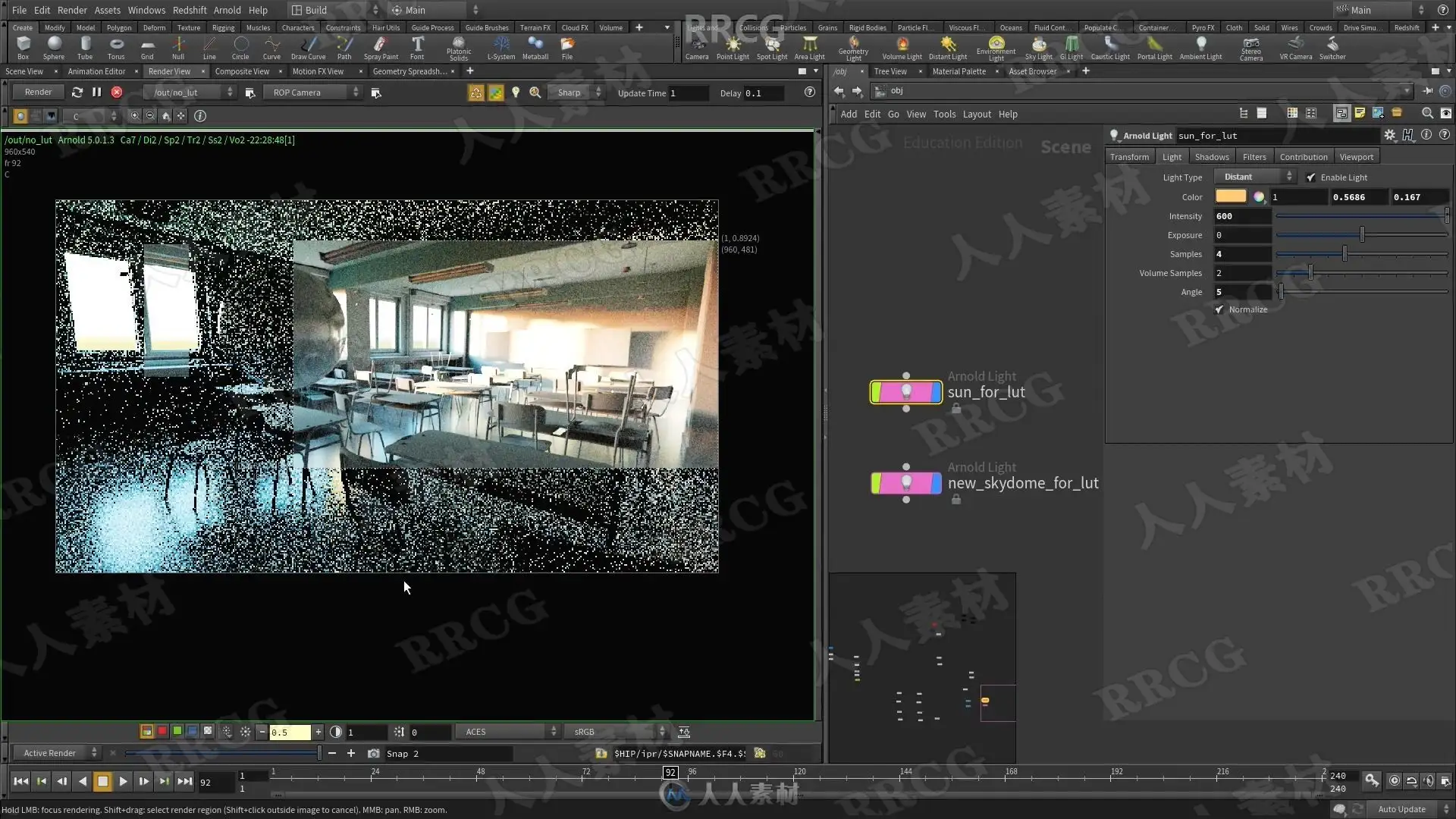The width and height of the screenshot is (1456, 819).
Task: Select the Draw Curve shelf tool
Action: click(x=308, y=48)
